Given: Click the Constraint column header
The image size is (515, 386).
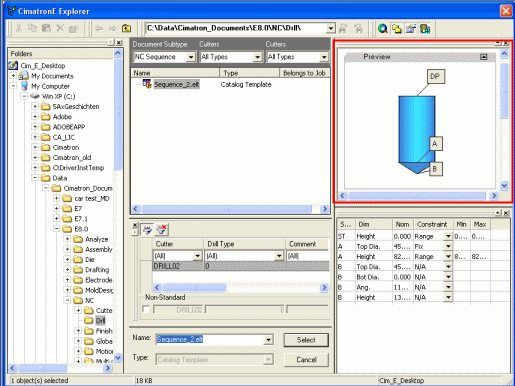Looking at the screenshot, I should pyautogui.click(x=433, y=224).
